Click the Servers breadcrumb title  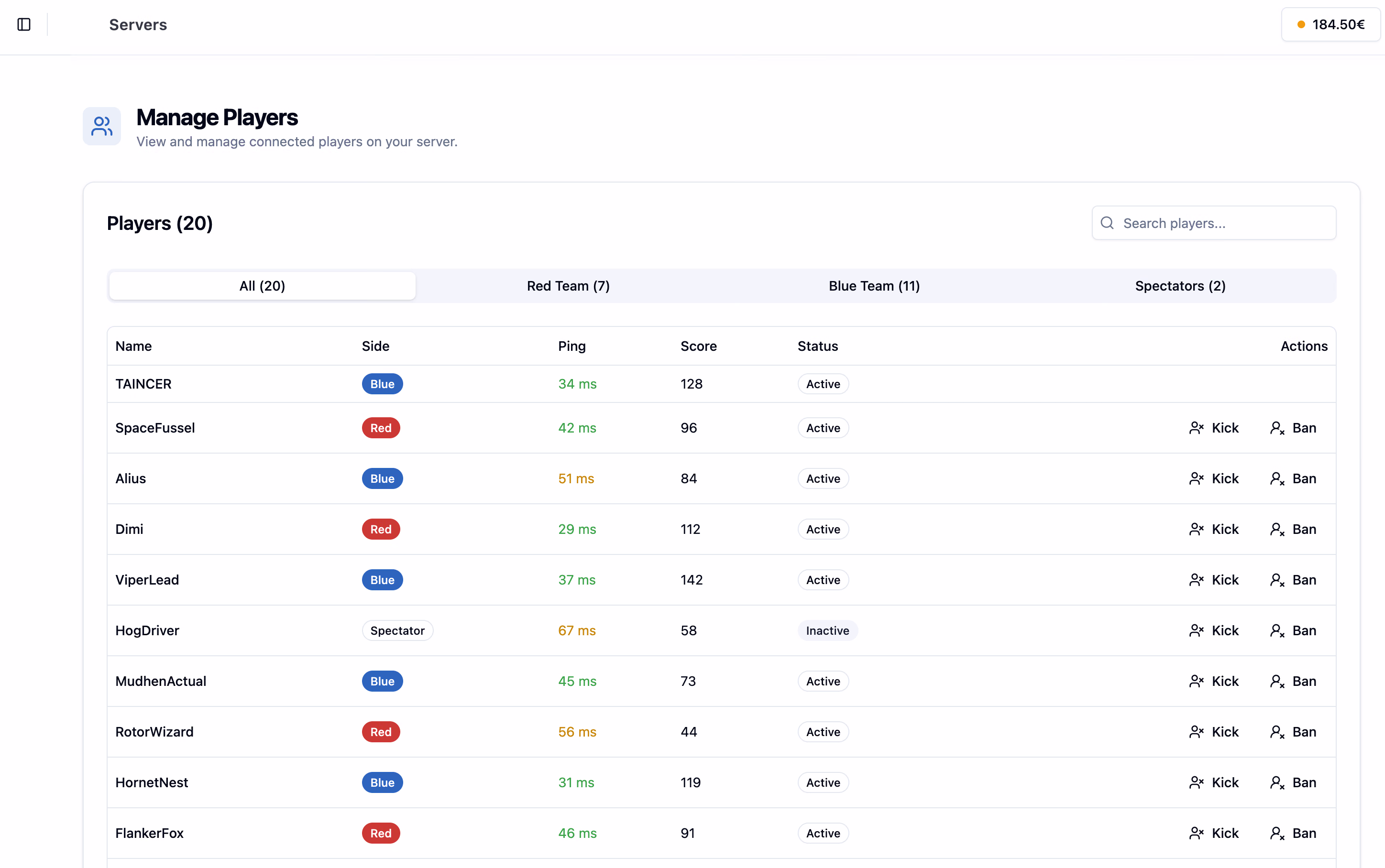pos(138,25)
